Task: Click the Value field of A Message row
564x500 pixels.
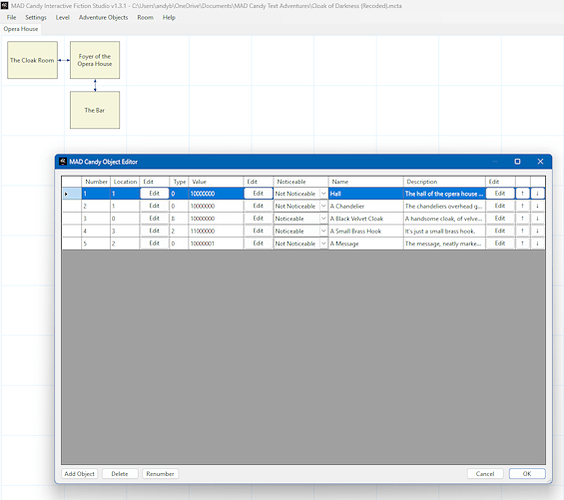Action: click(x=215, y=244)
